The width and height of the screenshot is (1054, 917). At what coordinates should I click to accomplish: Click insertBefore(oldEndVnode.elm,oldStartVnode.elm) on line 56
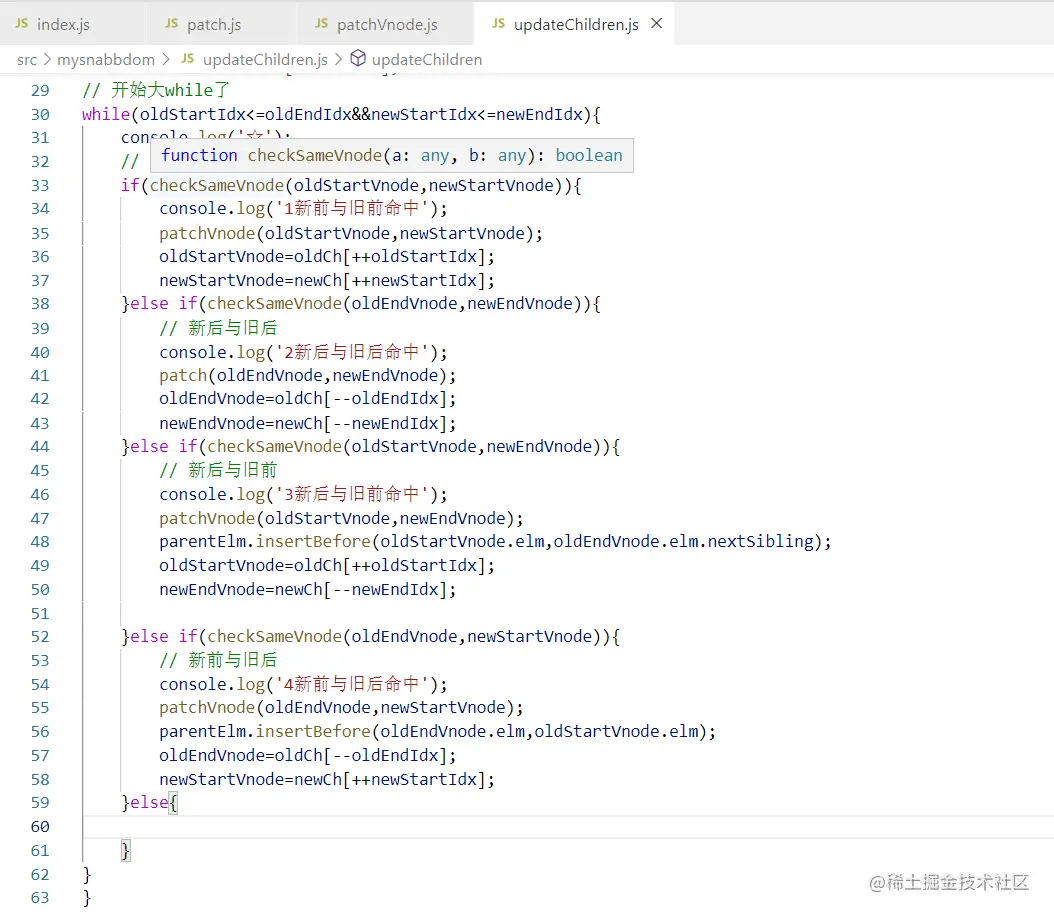point(438,731)
